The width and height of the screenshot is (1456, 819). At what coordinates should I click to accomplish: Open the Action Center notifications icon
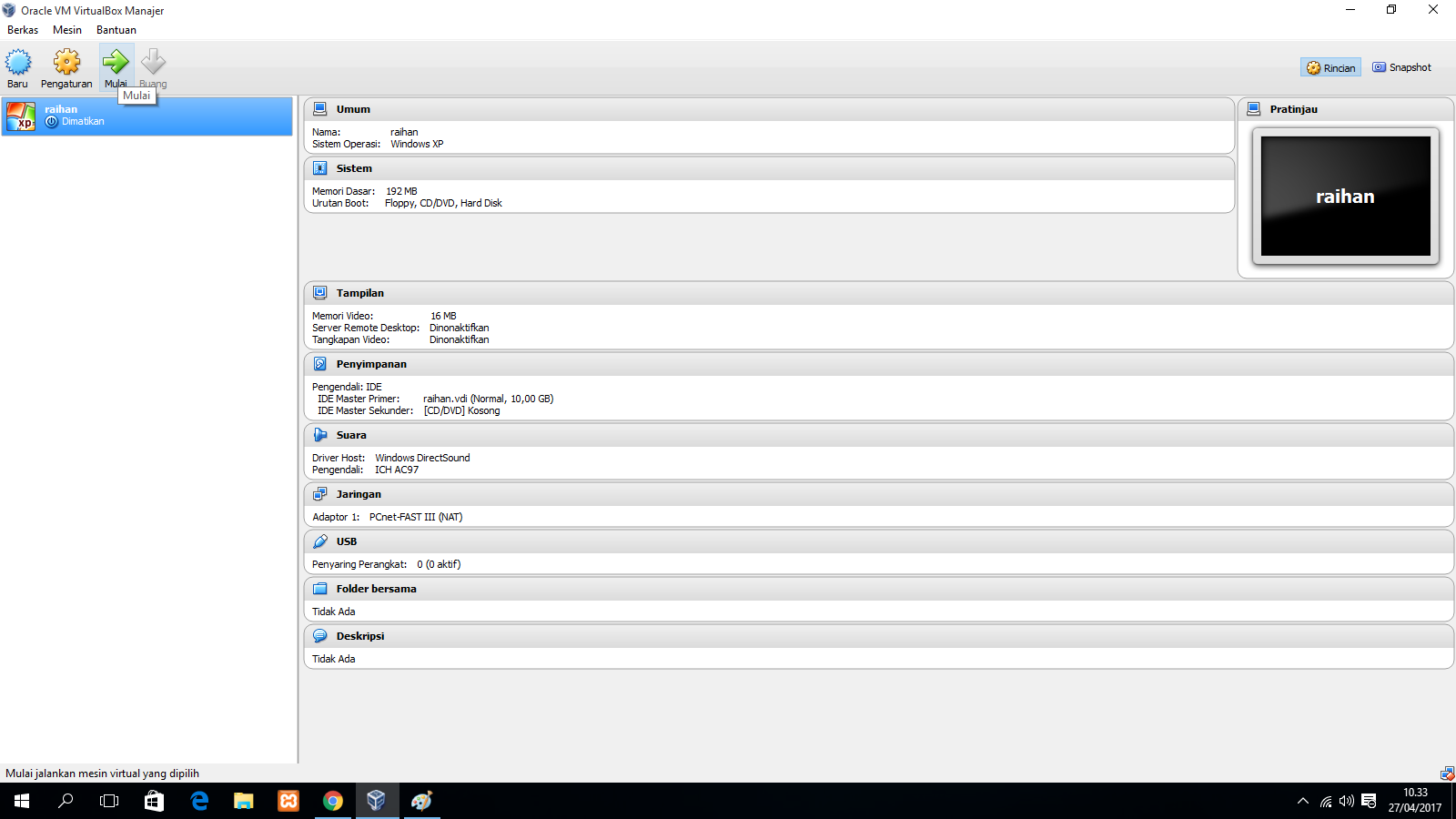tap(1369, 802)
